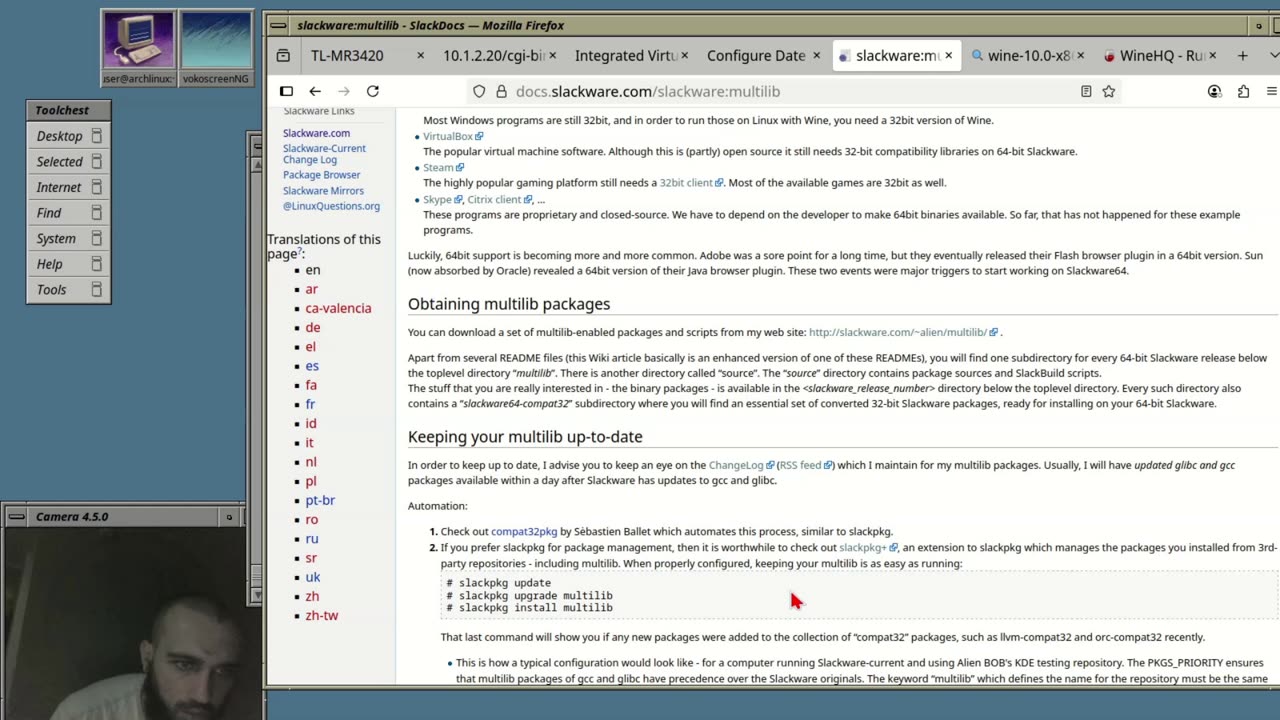Switch to the Integrated Virtu tab
The width and height of the screenshot is (1280, 720).
(626, 56)
